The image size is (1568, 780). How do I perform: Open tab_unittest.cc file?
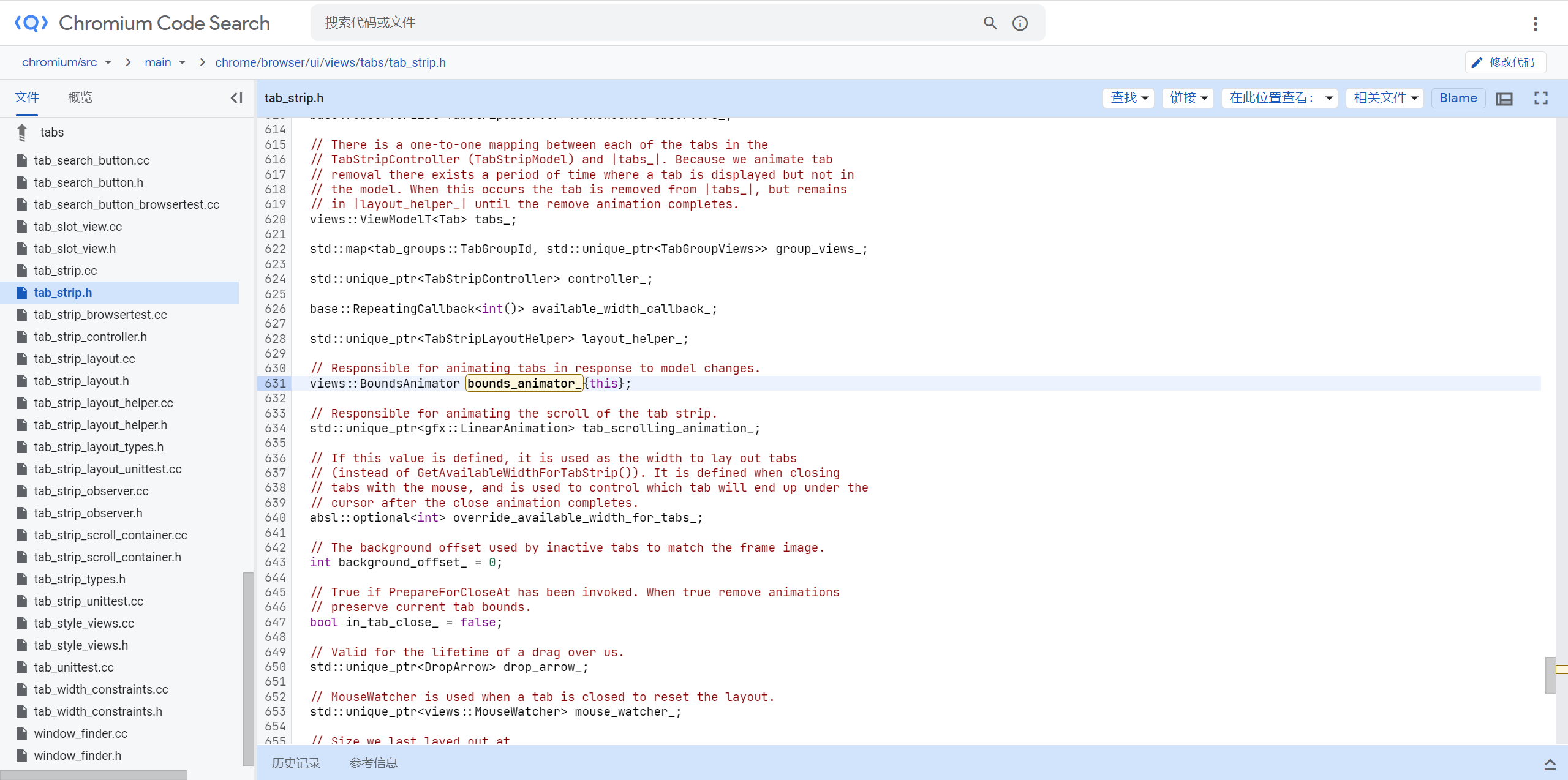(x=73, y=667)
